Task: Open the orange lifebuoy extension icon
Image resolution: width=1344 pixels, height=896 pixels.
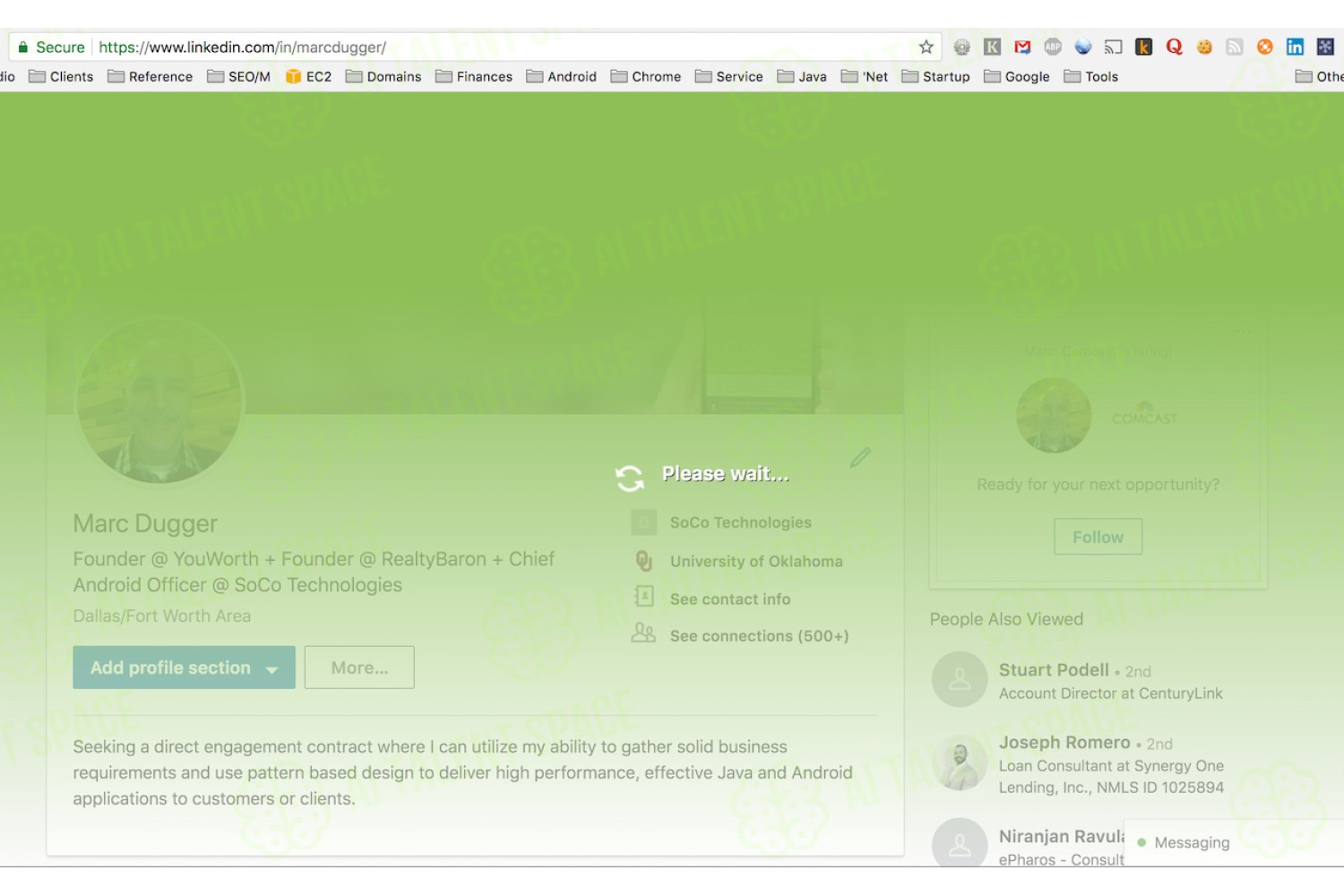Action: [1265, 47]
